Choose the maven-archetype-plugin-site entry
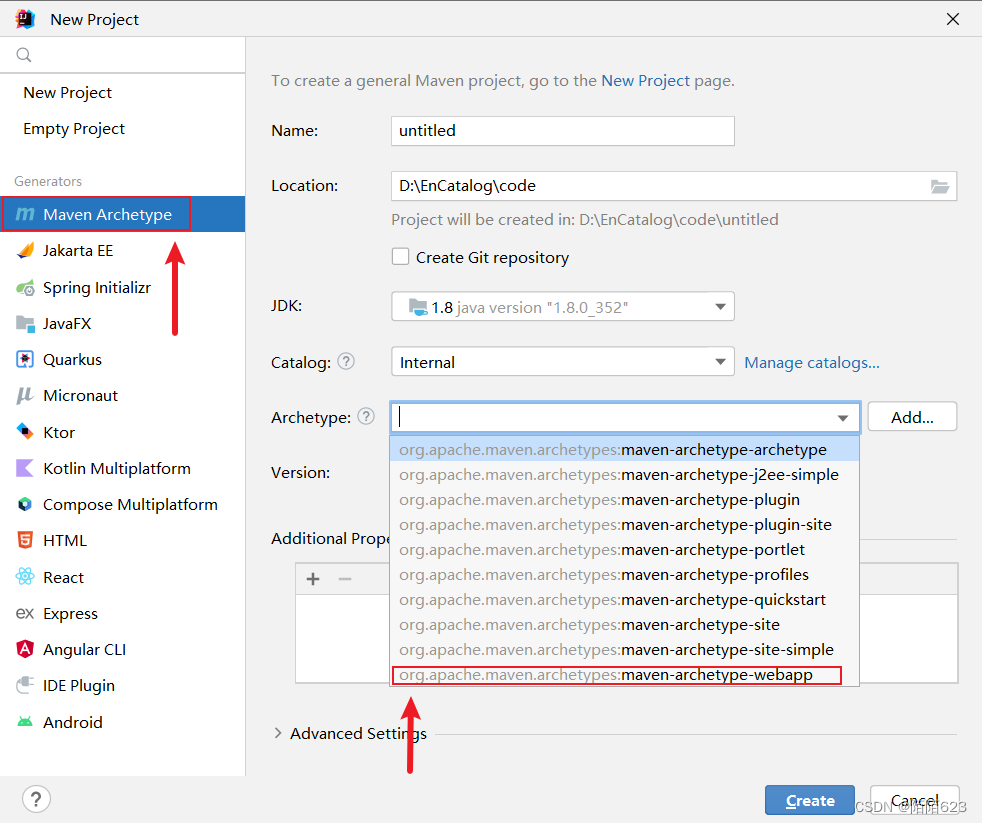Image resolution: width=982 pixels, height=823 pixels. [624, 525]
